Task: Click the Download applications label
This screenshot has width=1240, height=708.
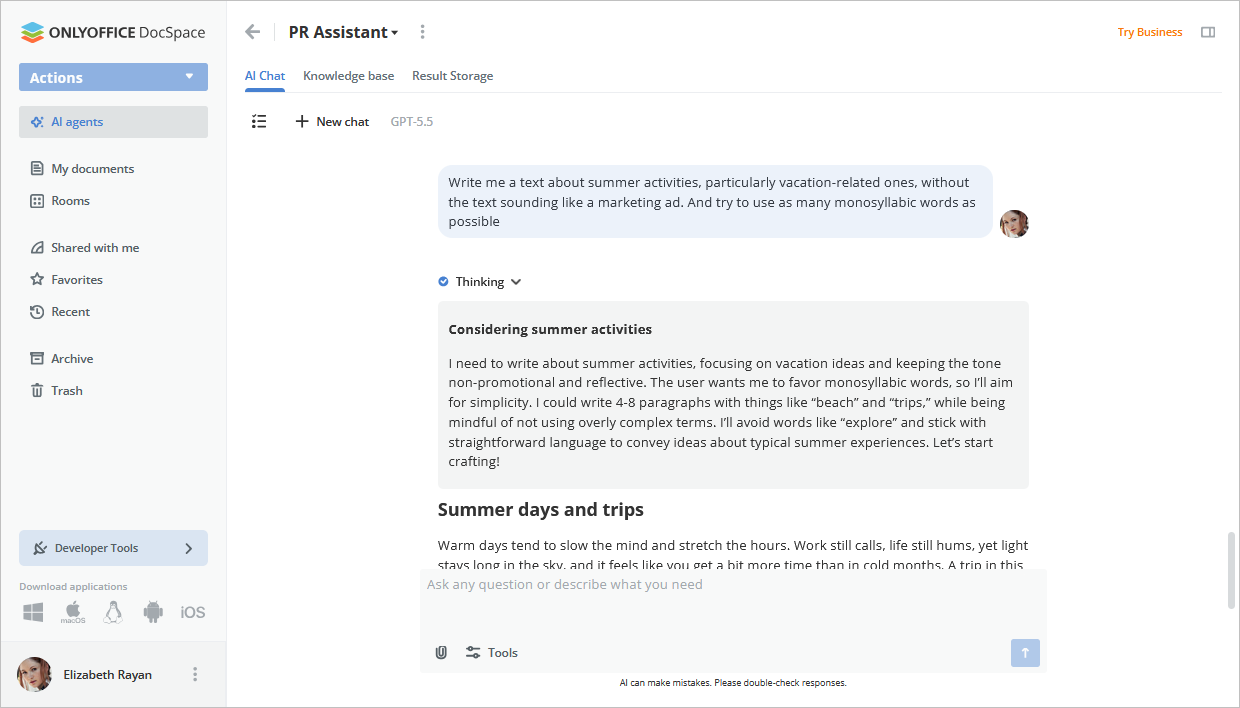Action: point(73,587)
